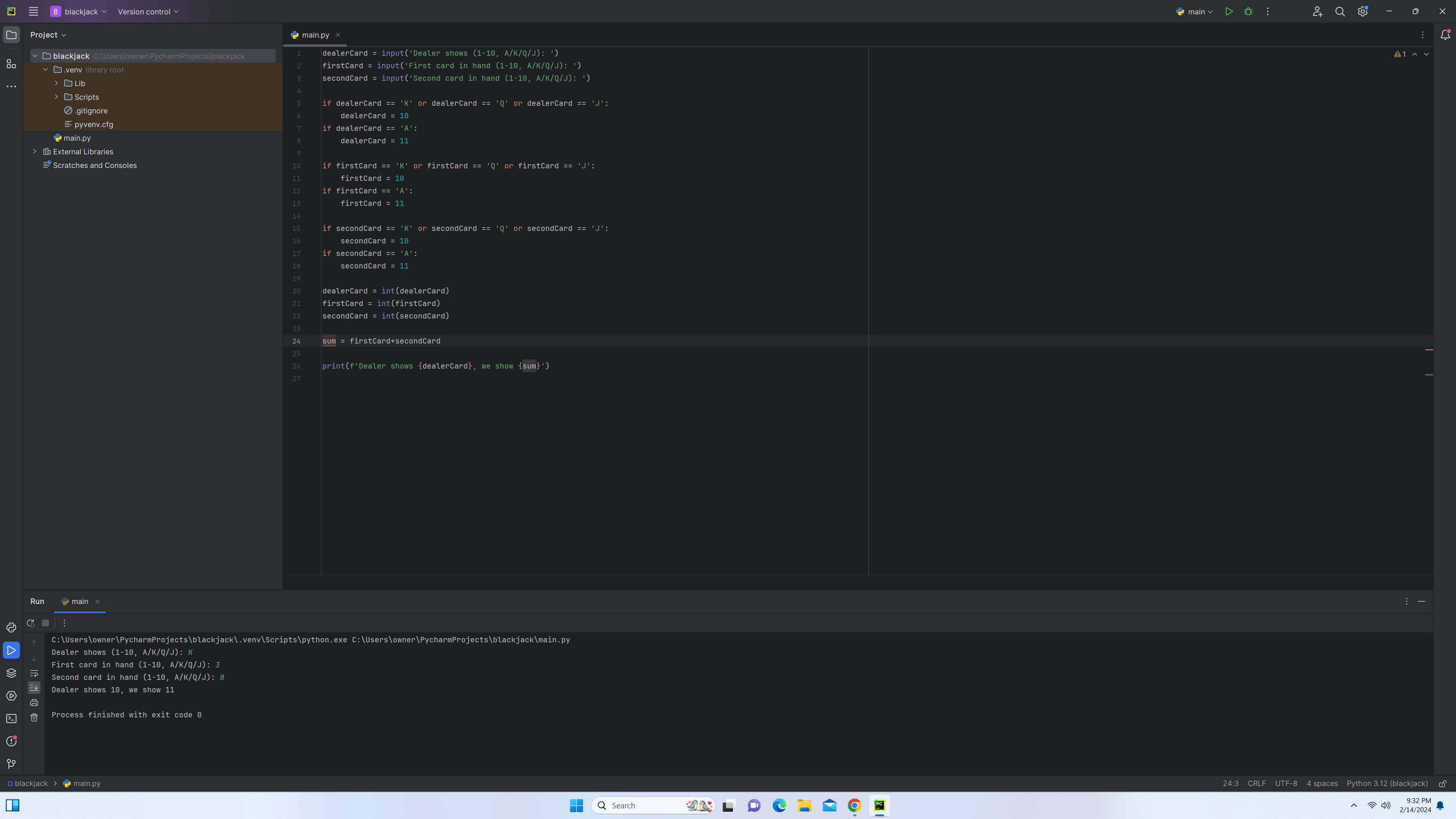Focus the taskbar Search box
The image size is (1456, 819).
coord(653,805)
